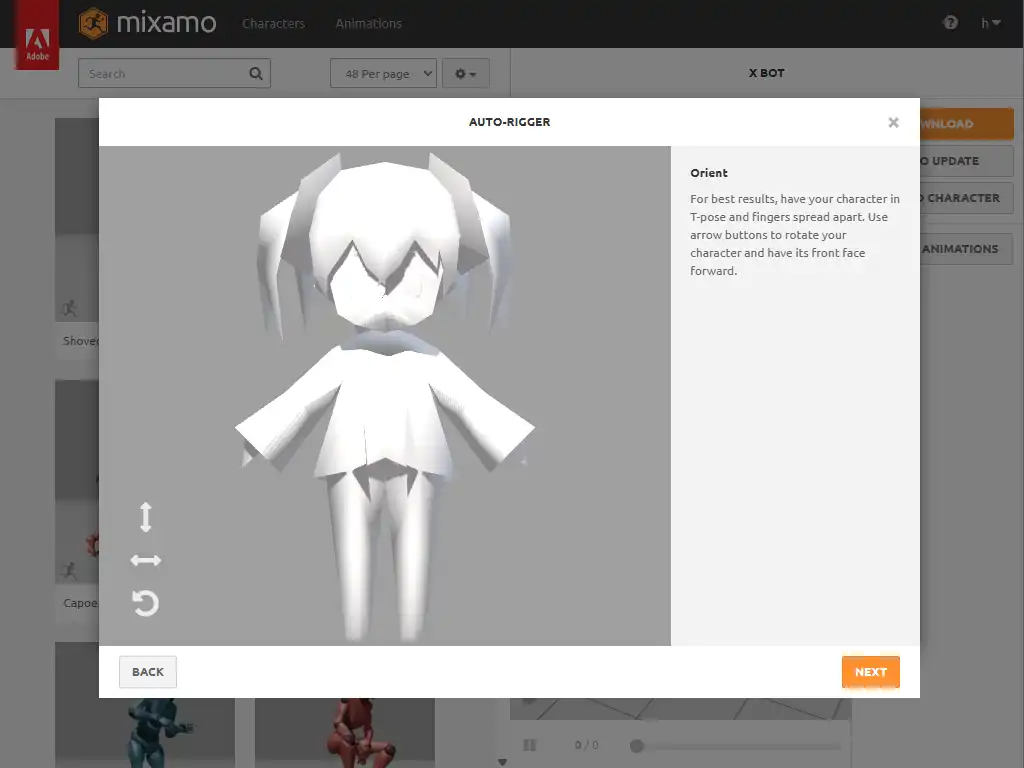The image size is (1024, 768).
Task: Click the search magnifier icon
Action: (256, 73)
